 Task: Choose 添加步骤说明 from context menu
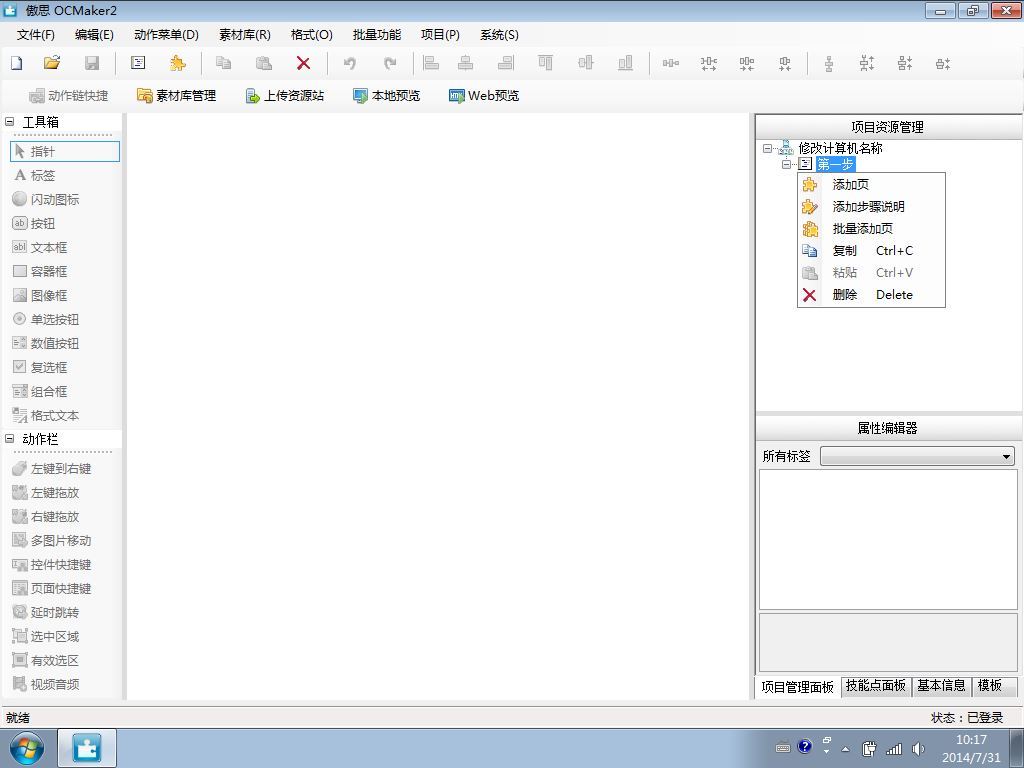[x=871, y=207]
